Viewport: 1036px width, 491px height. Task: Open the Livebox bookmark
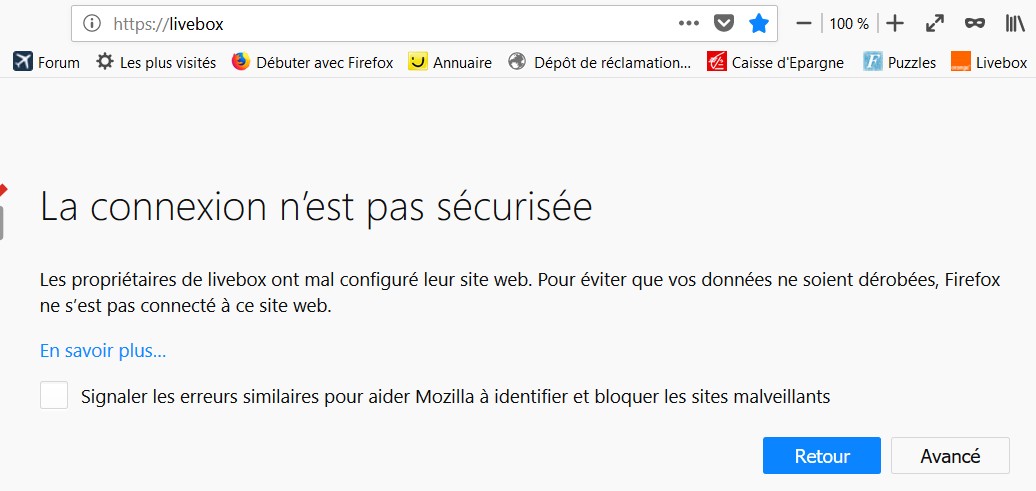coord(989,62)
